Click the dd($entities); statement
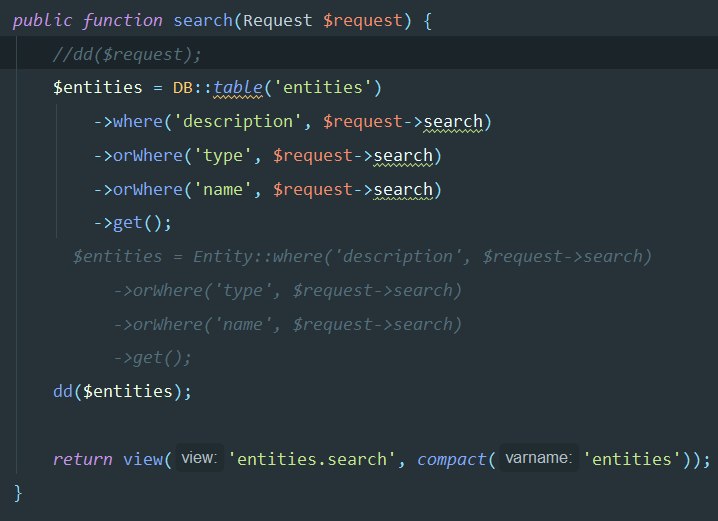718x521 pixels. pos(122,391)
